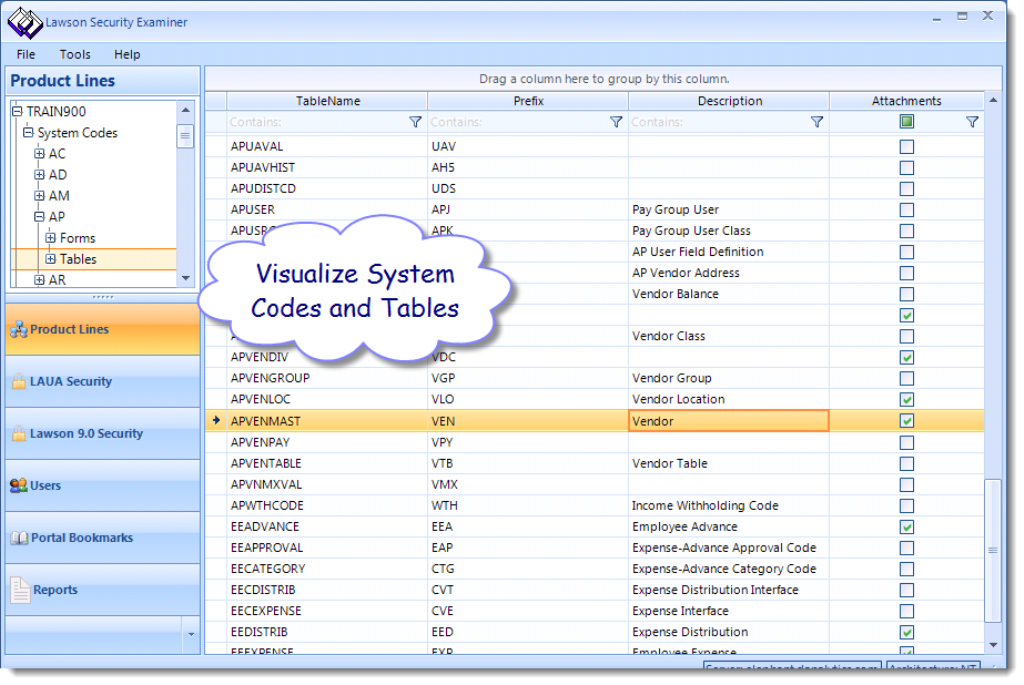Check the Attachments box for APUAVAL
1024x685 pixels.
pyautogui.click(x=907, y=147)
